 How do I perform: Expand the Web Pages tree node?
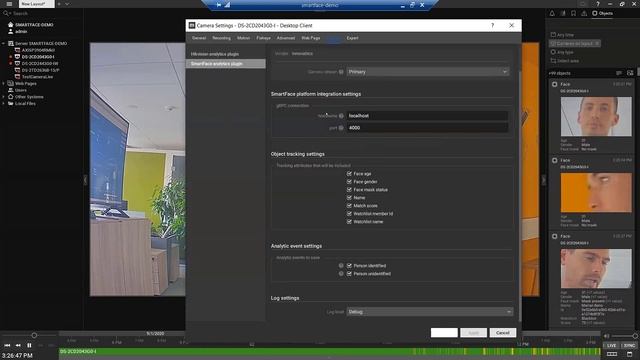coord(4,83)
